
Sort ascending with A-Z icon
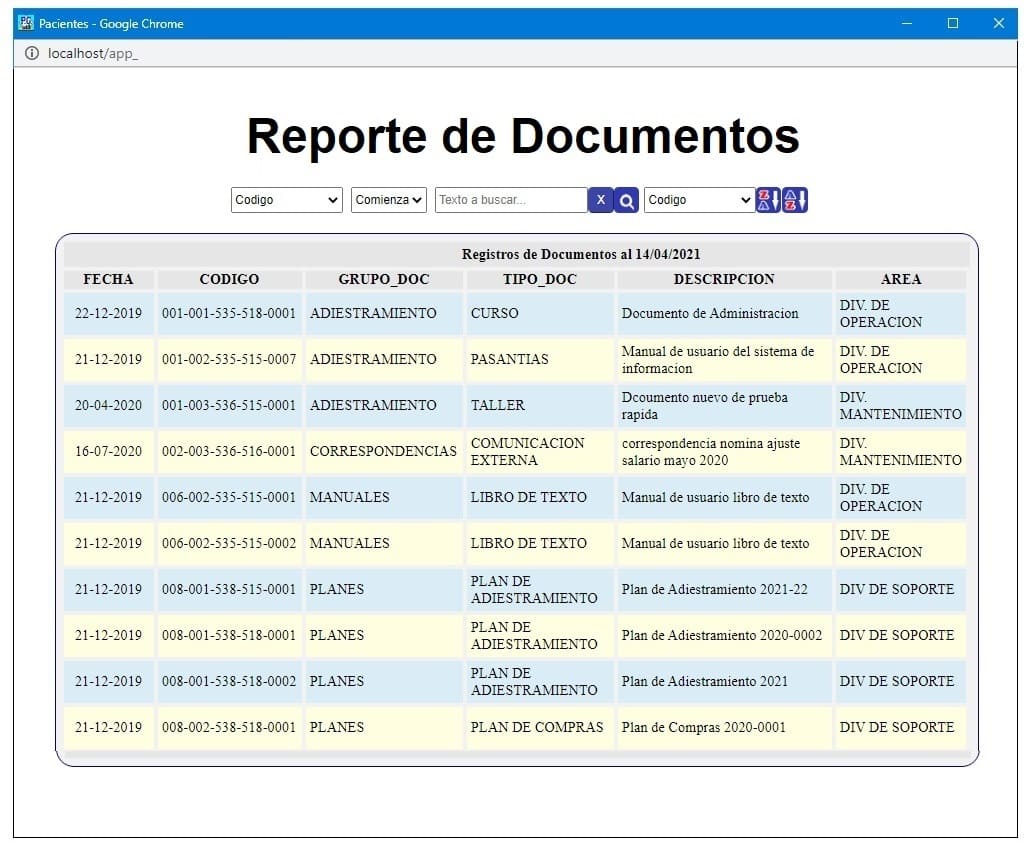click(795, 200)
